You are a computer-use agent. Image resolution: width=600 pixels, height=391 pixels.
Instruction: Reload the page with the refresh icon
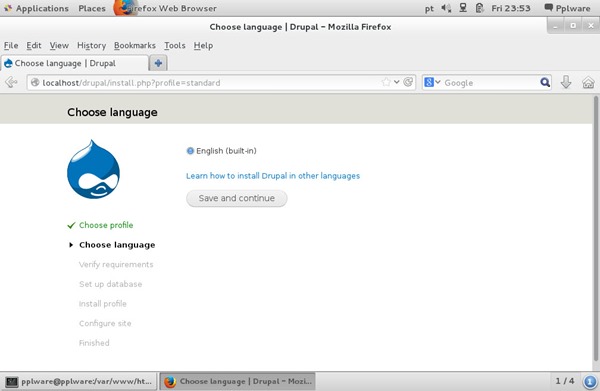point(408,82)
